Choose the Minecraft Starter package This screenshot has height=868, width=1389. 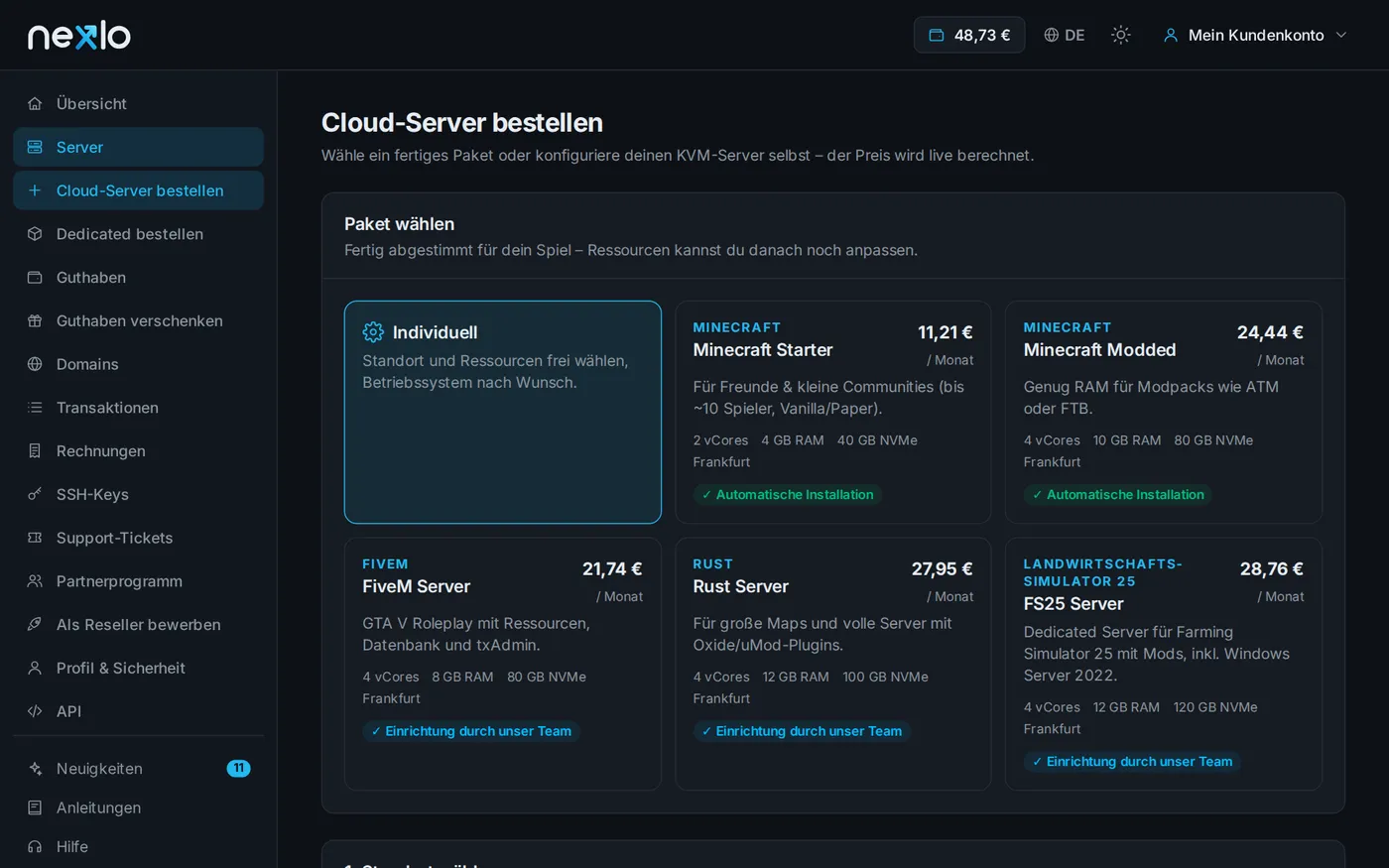click(x=833, y=412)
